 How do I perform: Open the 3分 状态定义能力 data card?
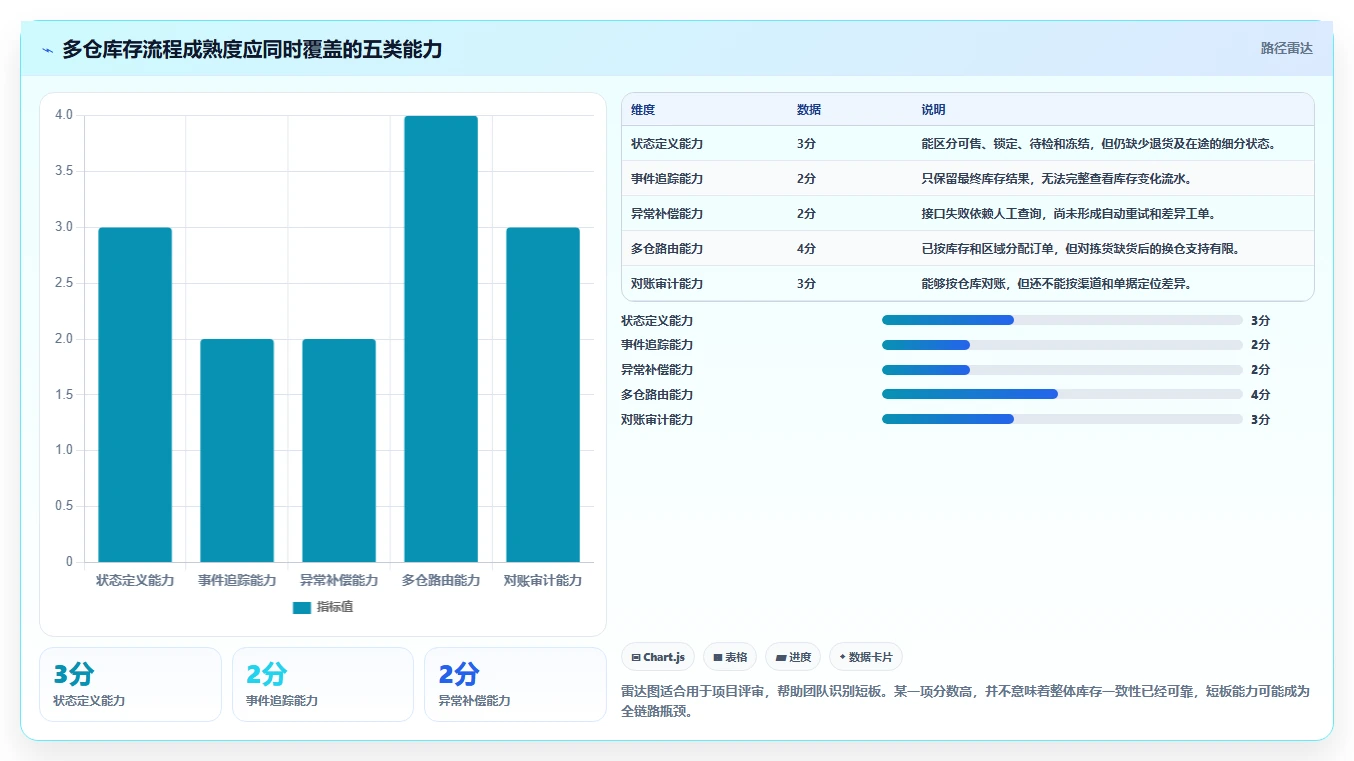click(x=130, y=684)
